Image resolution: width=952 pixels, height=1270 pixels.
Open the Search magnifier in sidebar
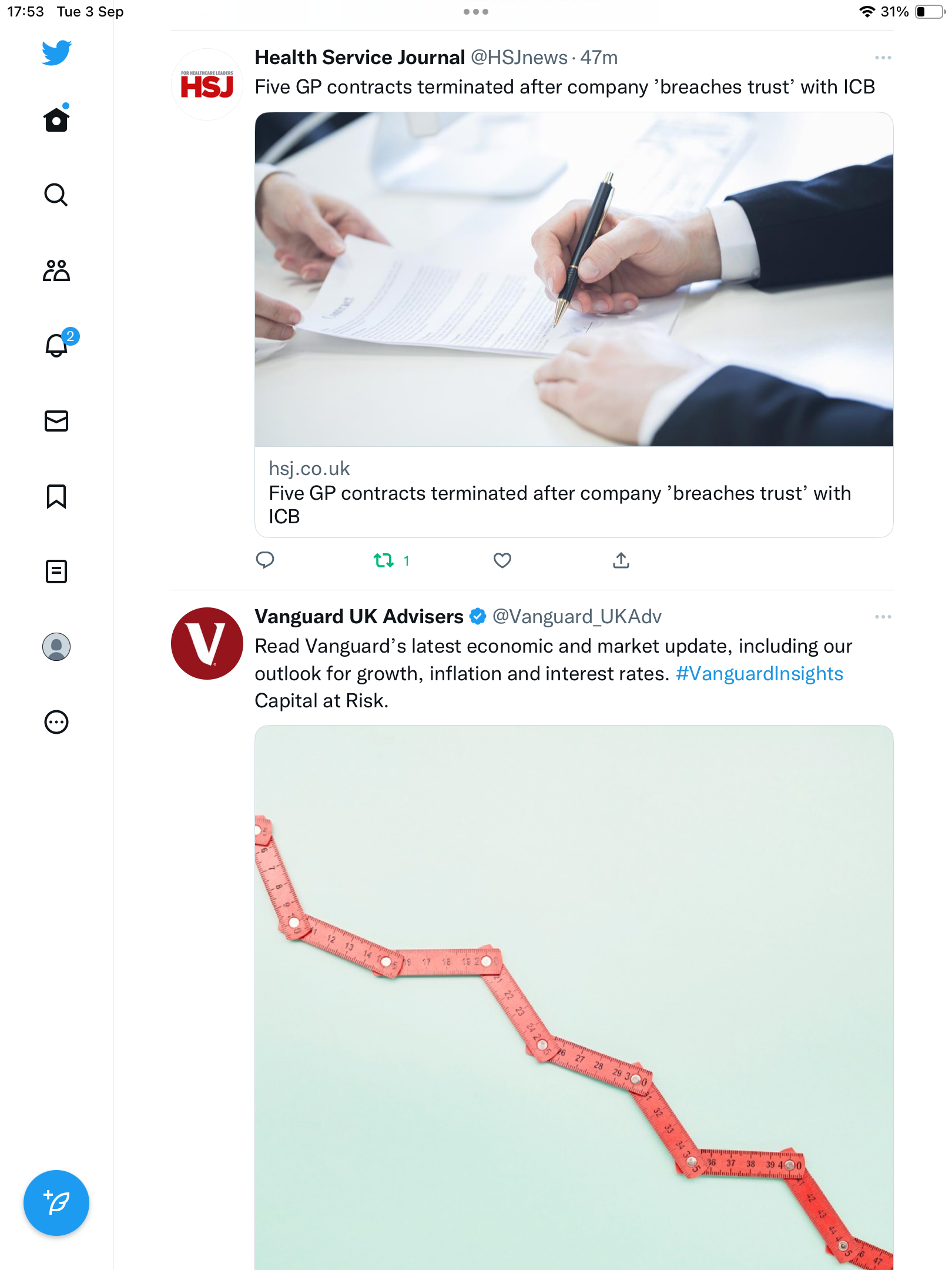point(56,195)
